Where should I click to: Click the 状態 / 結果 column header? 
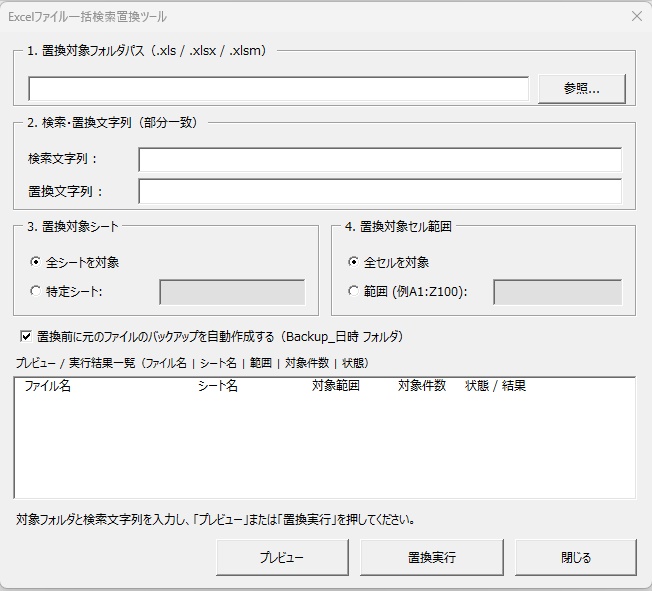[495, 386]
